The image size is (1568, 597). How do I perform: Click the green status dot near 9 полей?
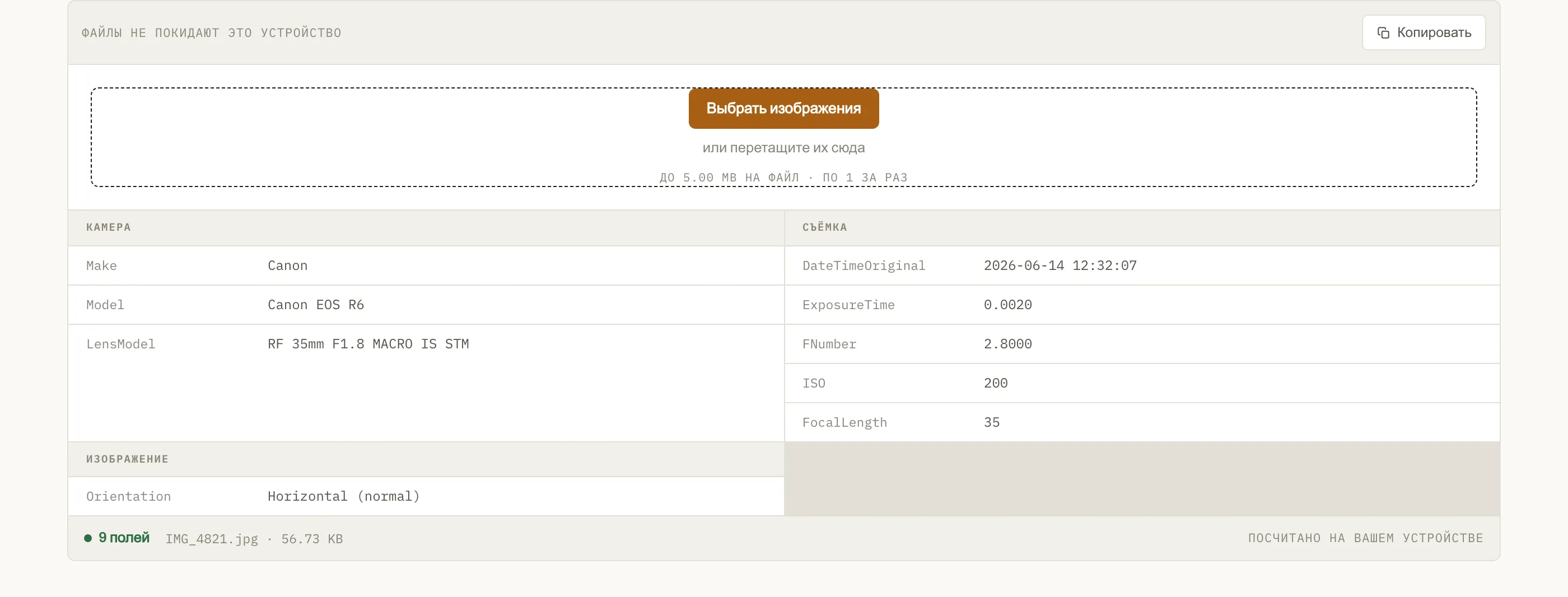[88, 538]
